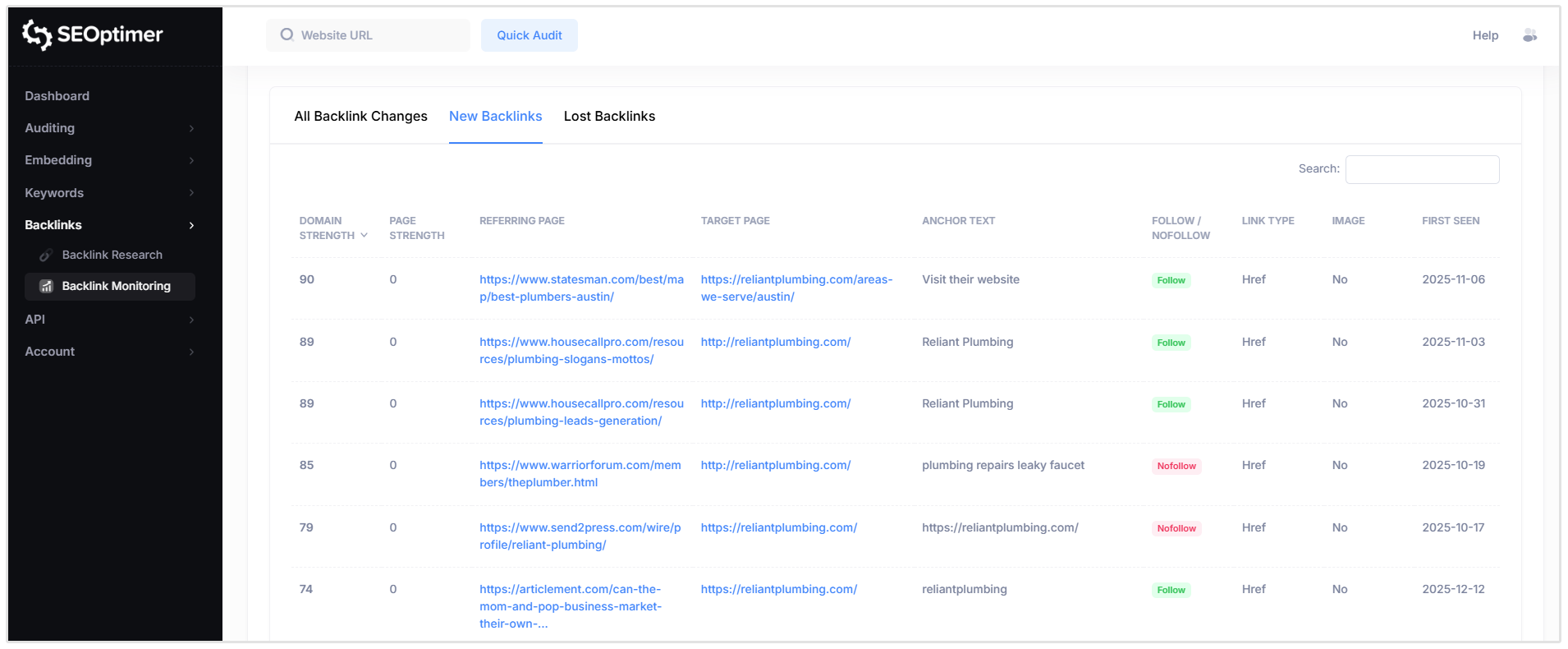The height and width of the screenshot is (649, 1568).
Task: Switch to the All Backlink Changes tab
Action: coord(360,116)
